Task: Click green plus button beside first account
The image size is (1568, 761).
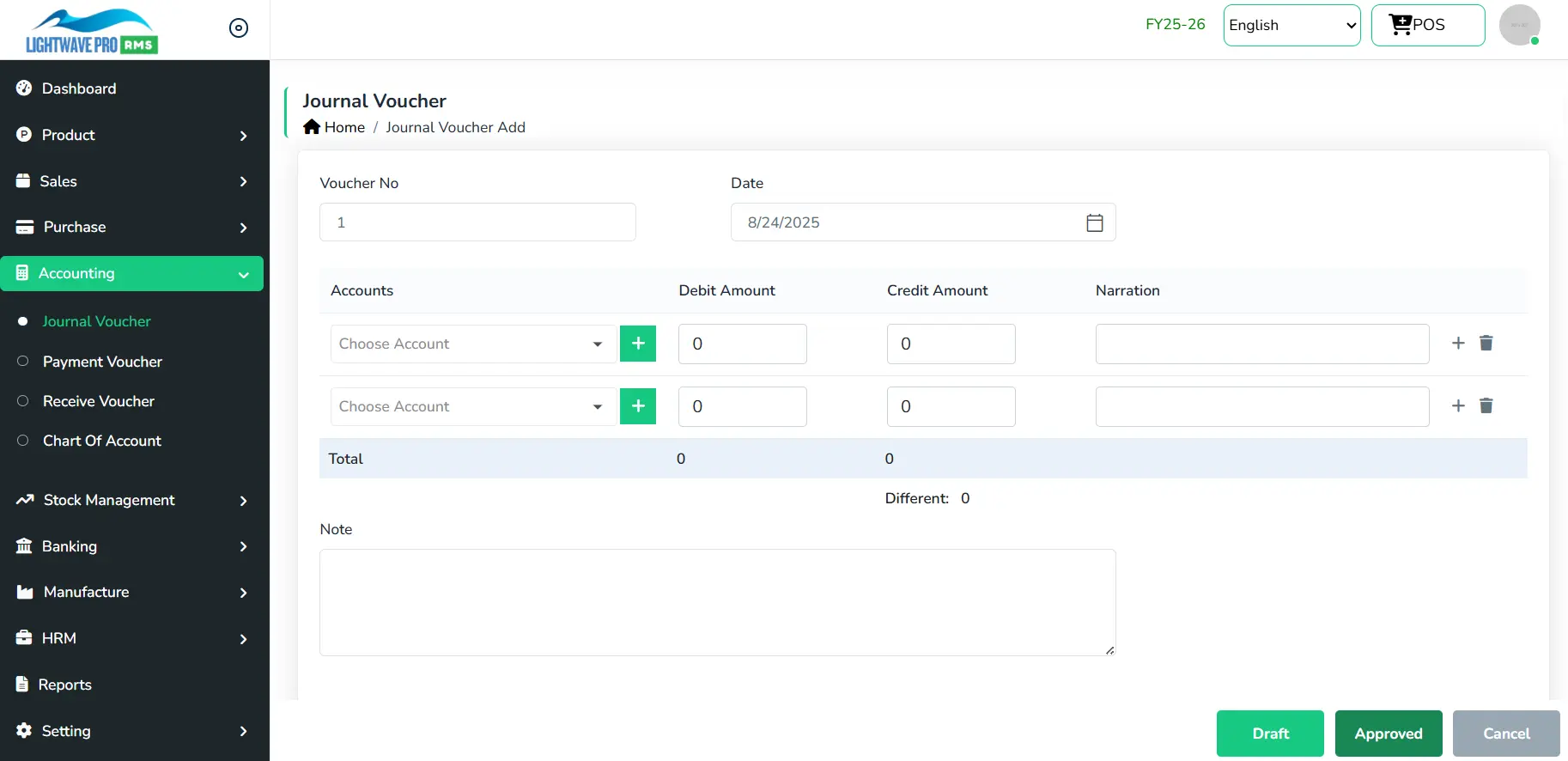Action: pos(638,344)
